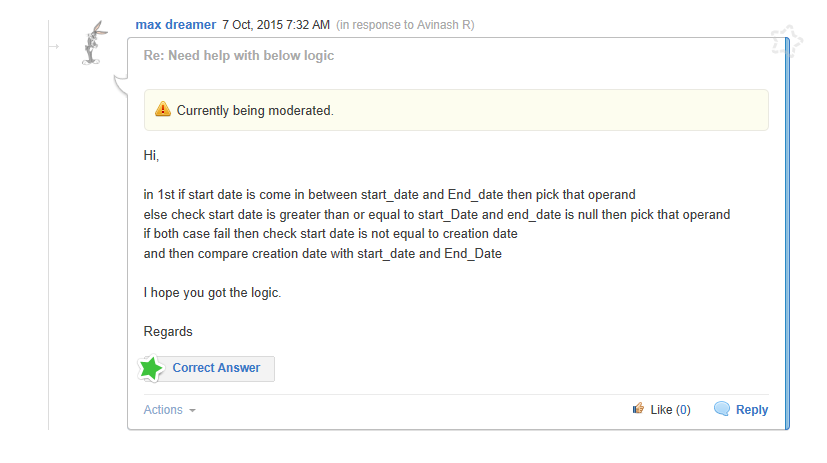The image size is (827, 463).
Task: Click the 'Re: Need help with below logic' title
Action: click(x=239, y=56)
